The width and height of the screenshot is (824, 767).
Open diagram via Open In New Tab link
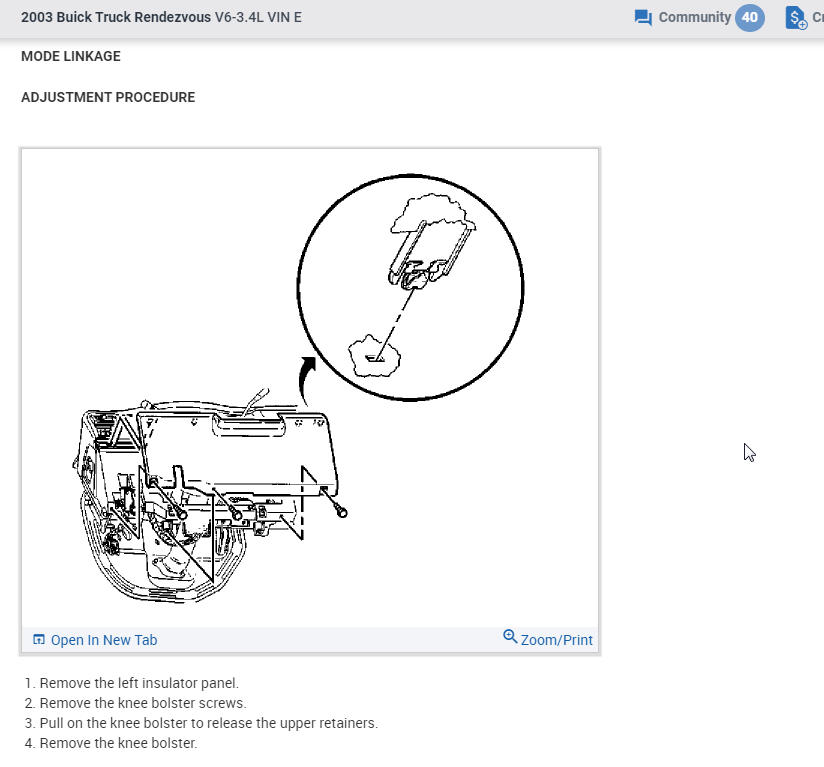[104, 640]
